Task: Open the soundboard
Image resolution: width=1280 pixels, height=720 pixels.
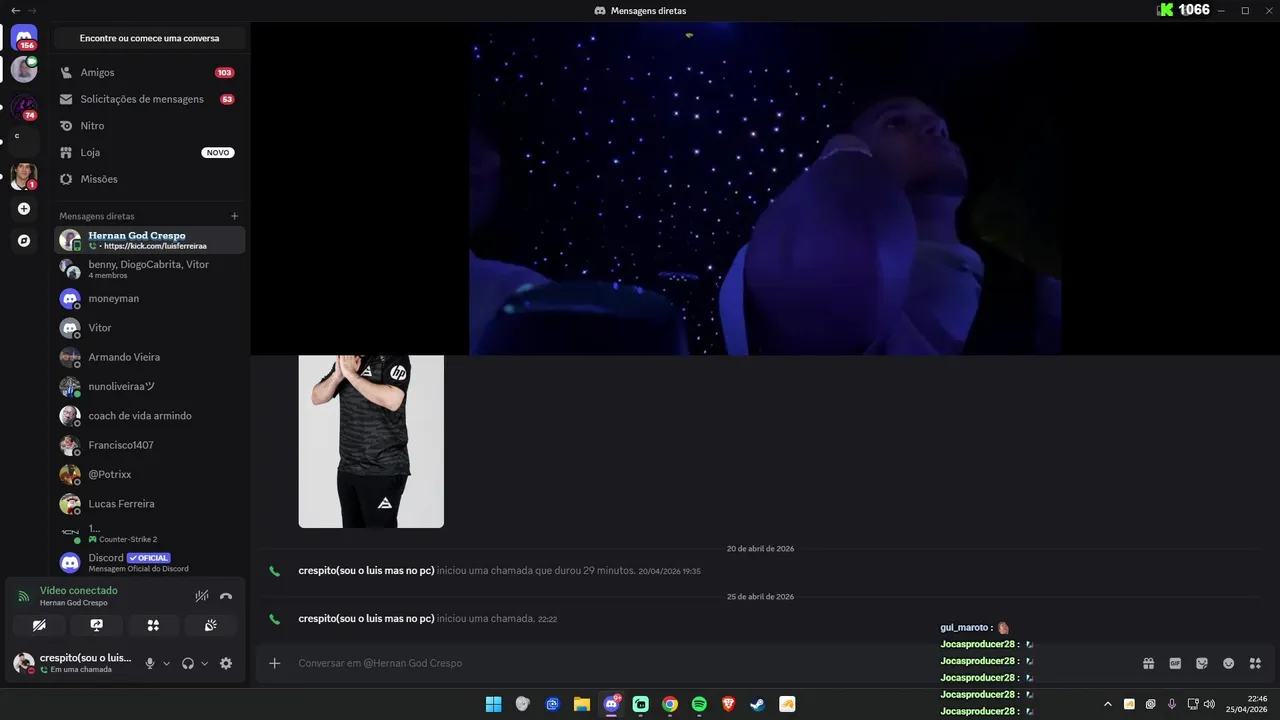Action: click(x=210, y=625)
